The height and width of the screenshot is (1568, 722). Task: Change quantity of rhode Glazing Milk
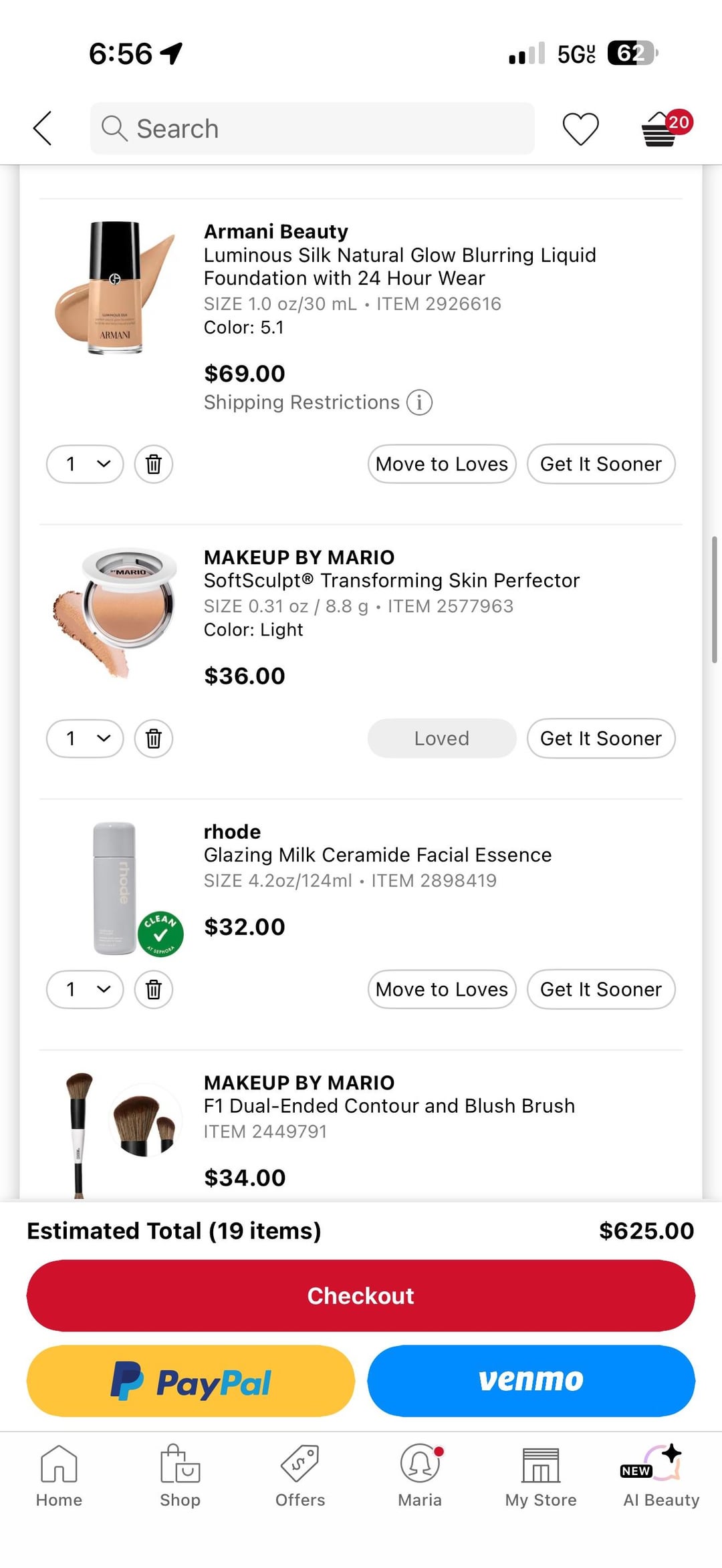point(85,989)
